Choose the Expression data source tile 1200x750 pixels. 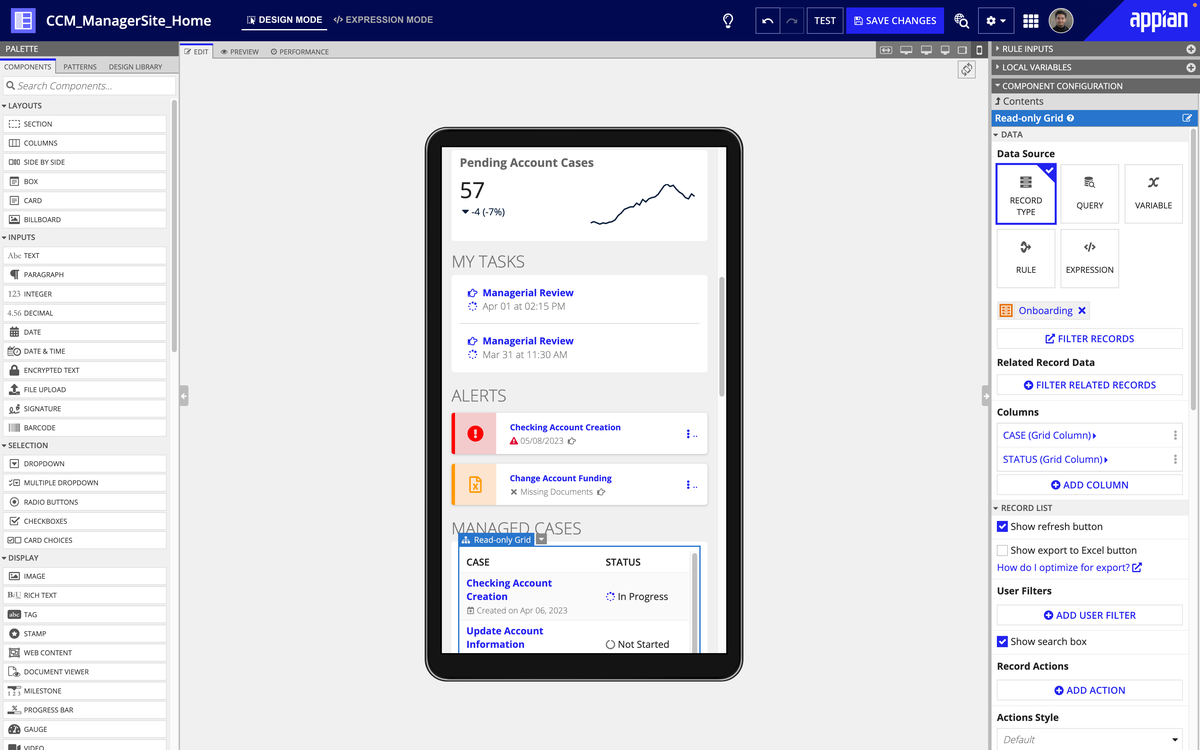coord(1089,258)
